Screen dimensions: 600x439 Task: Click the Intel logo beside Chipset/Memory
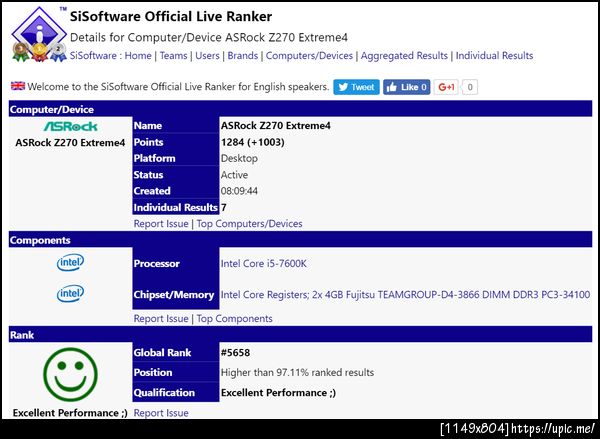(x=70, y=294)
